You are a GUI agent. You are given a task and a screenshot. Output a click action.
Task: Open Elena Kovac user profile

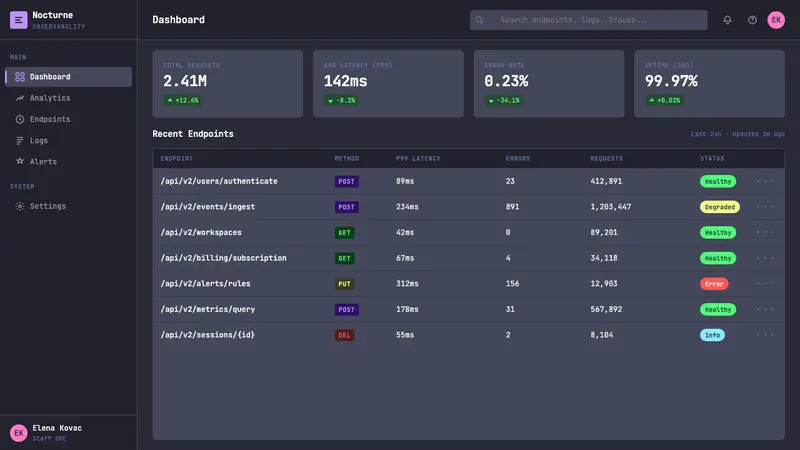tap(68, 433)
